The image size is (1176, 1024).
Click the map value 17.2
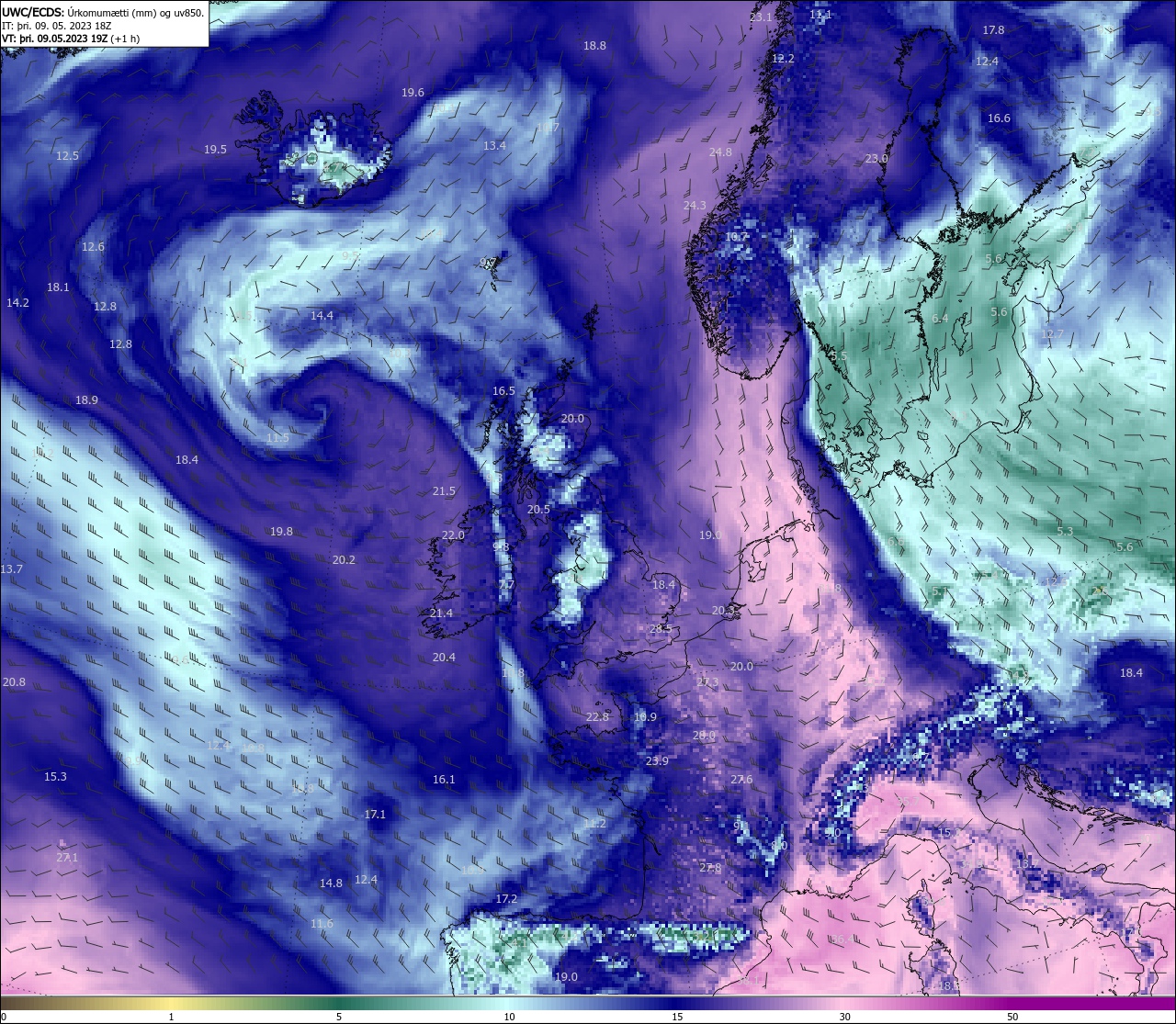click(x=506, y=899)
